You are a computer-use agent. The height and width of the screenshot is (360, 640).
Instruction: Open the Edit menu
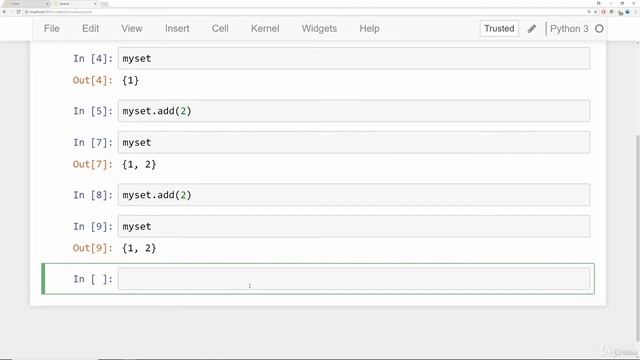tap(90, 29)
